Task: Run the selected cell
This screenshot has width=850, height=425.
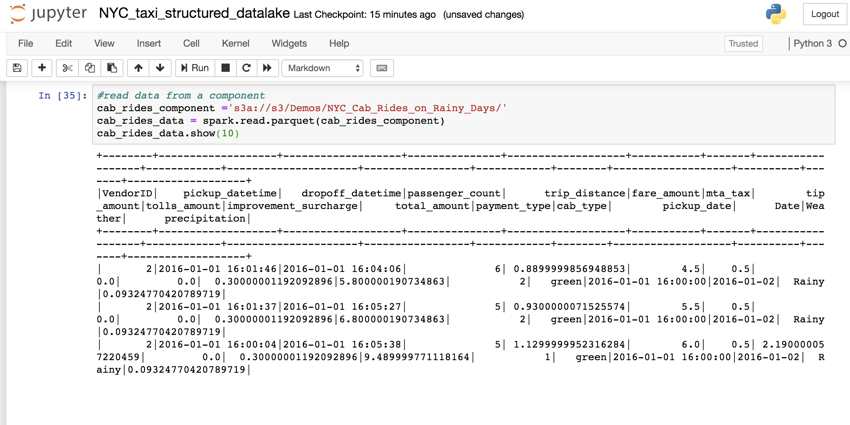Action: coord(195,68)
